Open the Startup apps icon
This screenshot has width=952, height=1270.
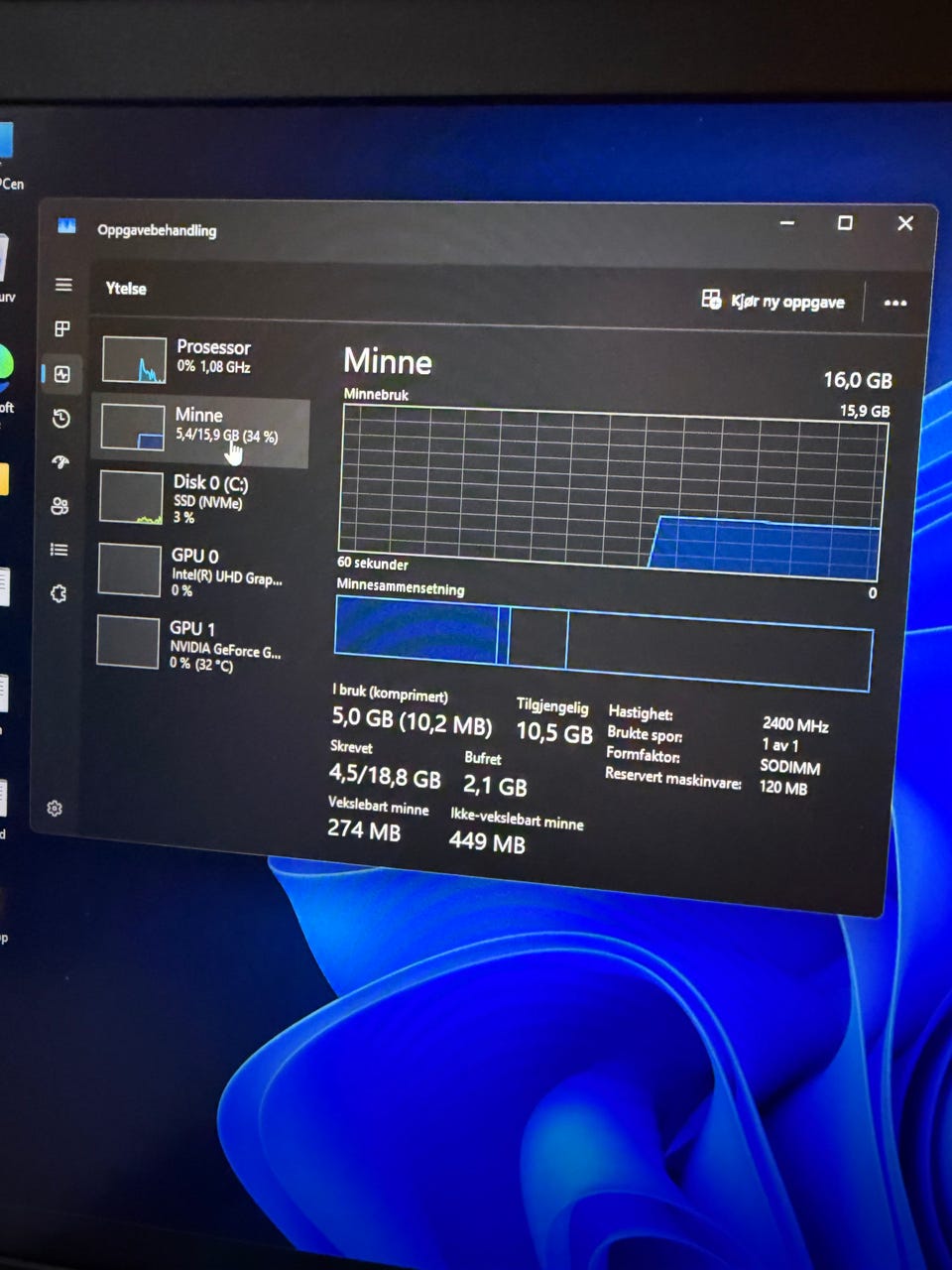coord(60,461)
